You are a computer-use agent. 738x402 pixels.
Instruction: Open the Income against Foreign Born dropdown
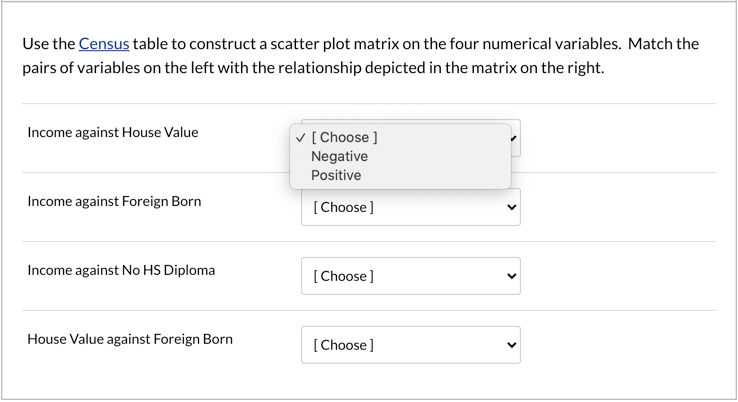pyautogui.click(x=410, y=208)
